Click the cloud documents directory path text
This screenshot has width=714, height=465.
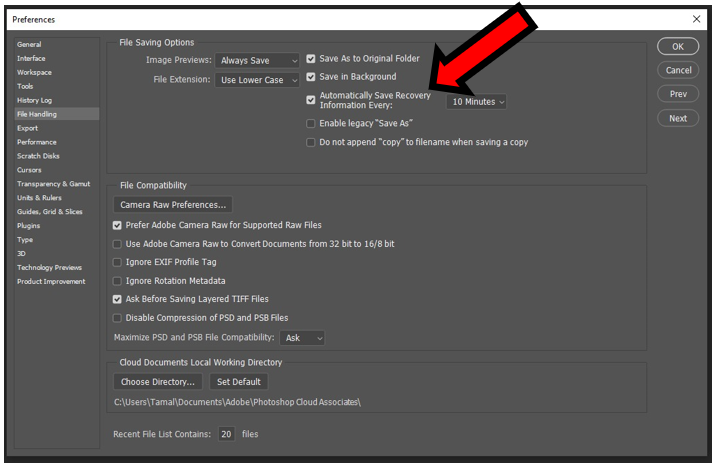[x=237, y=402]
